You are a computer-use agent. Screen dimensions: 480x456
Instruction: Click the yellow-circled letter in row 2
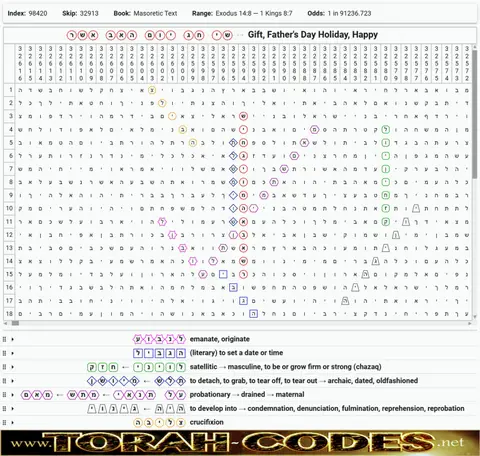tap(162, 103)
